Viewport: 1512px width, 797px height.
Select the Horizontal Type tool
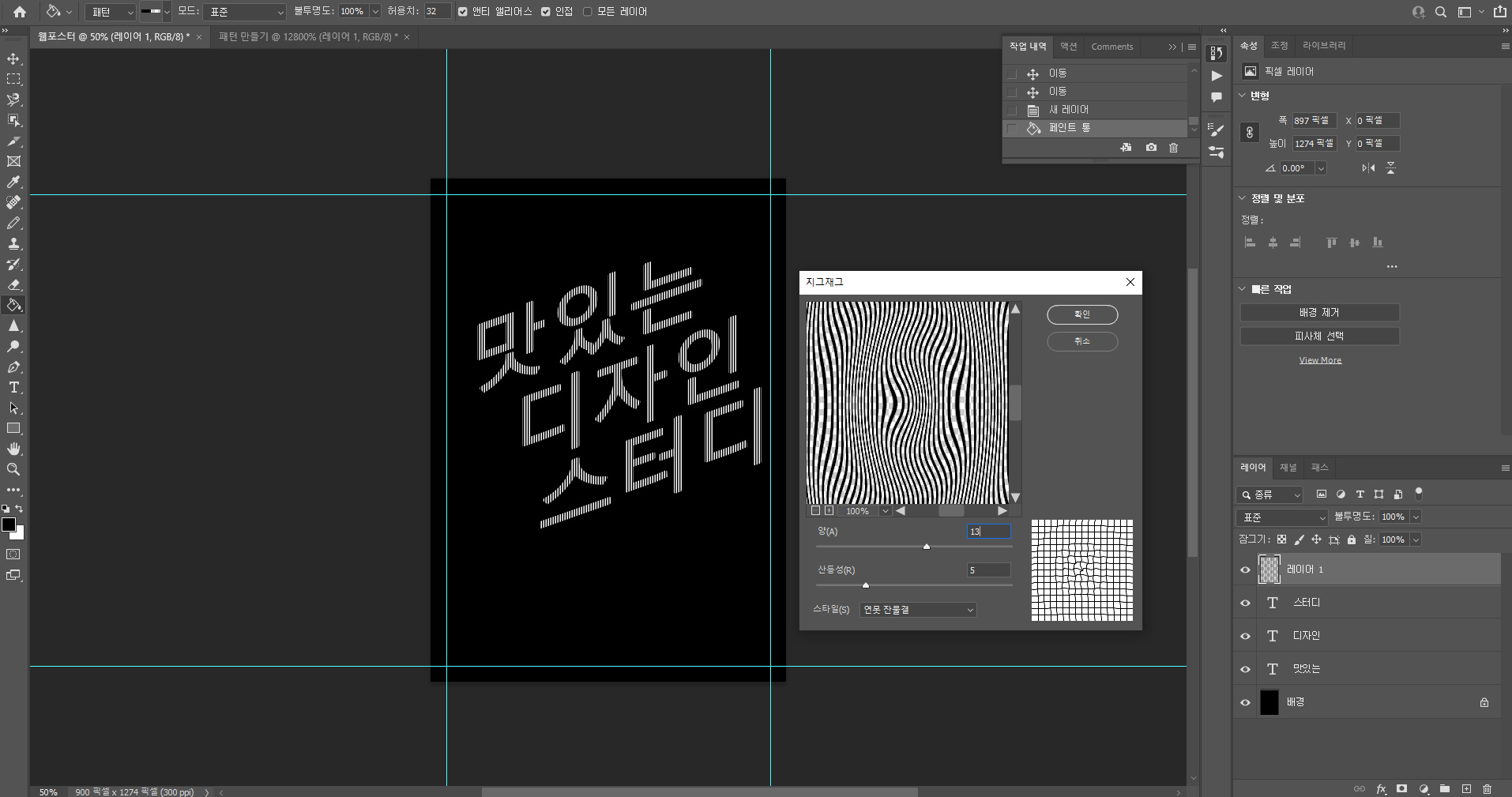coord(13,387)
